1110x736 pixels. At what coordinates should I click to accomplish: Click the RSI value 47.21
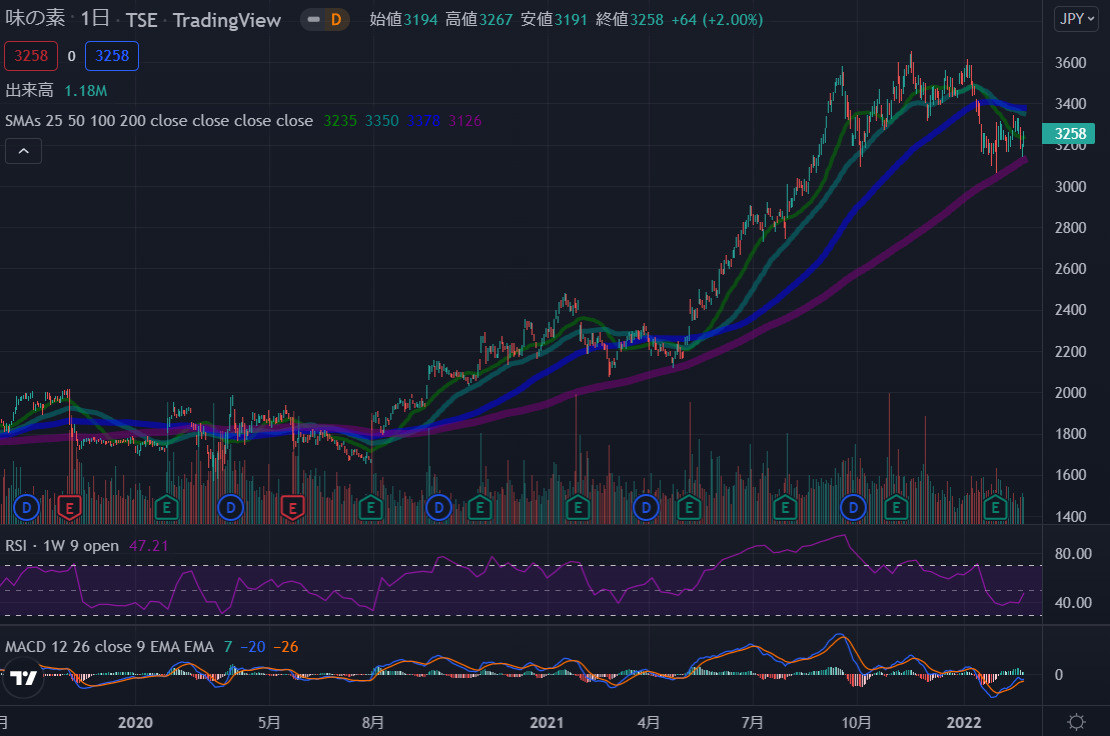pos(149,546)
